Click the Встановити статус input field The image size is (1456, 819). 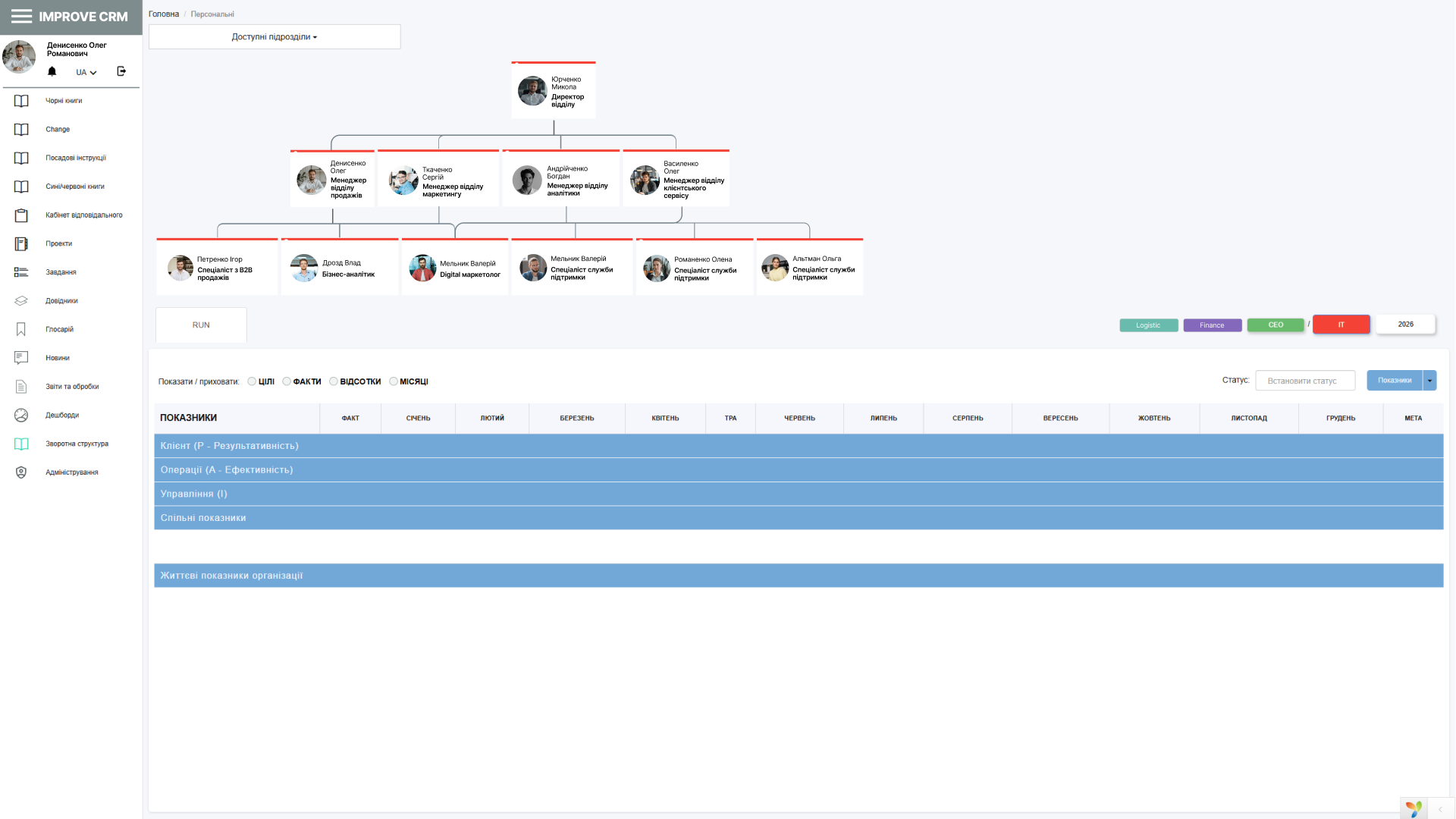1304,381
